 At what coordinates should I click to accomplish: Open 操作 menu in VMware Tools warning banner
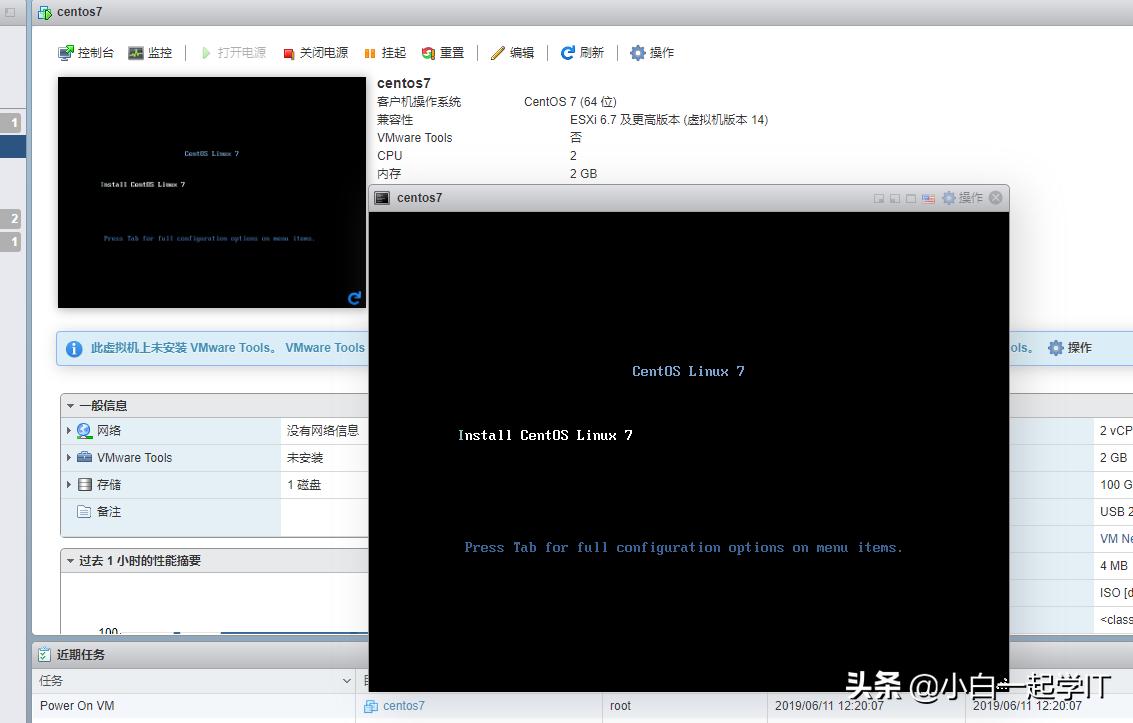pos(1069,348)
